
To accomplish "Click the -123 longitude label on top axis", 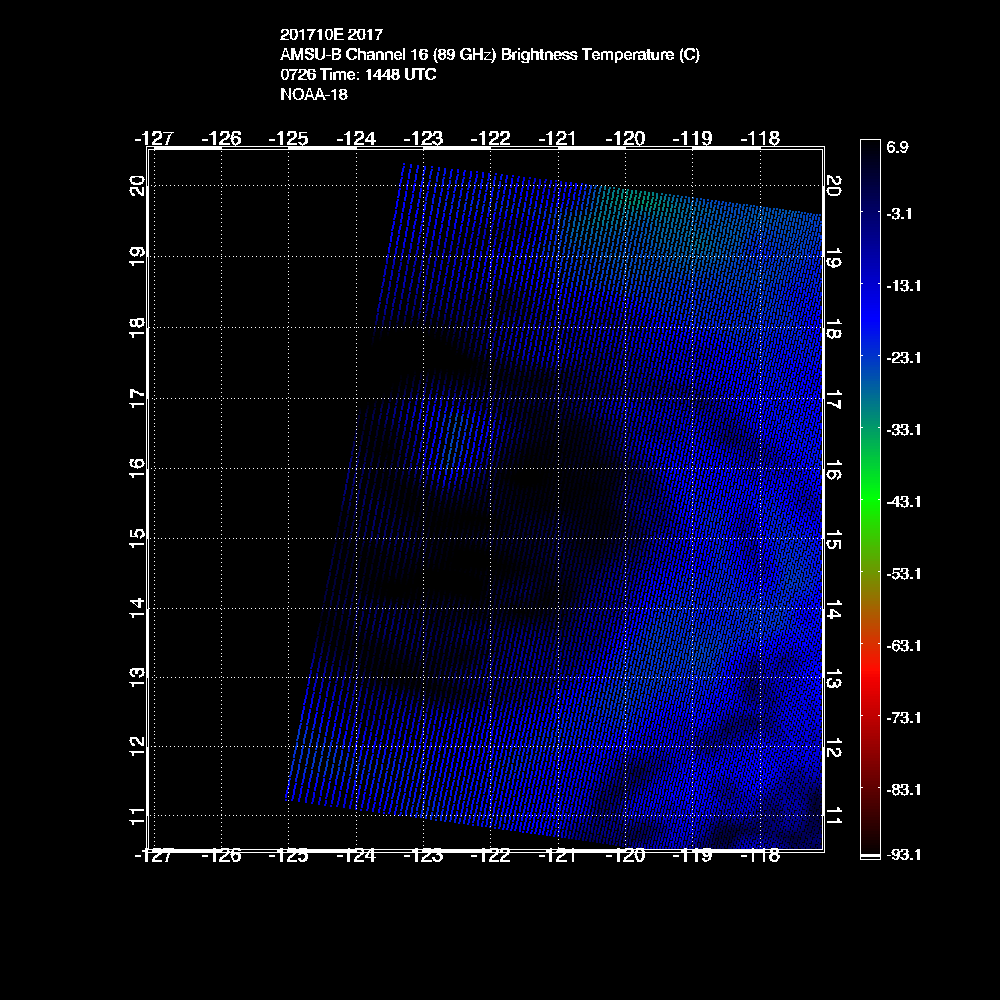I will click(x=423, y=138).
